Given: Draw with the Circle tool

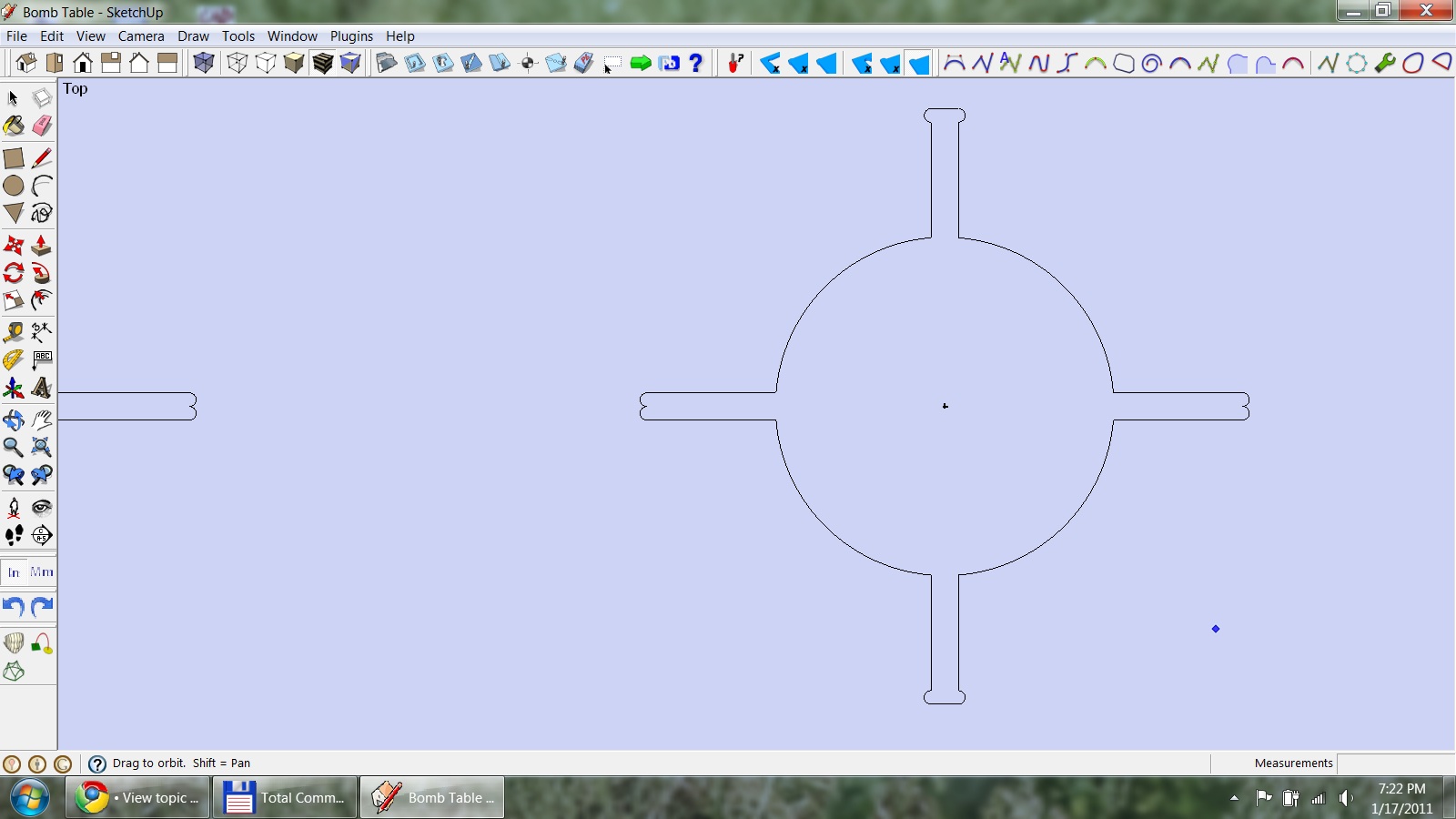Looking at the screenshot, I should (14, 186).
